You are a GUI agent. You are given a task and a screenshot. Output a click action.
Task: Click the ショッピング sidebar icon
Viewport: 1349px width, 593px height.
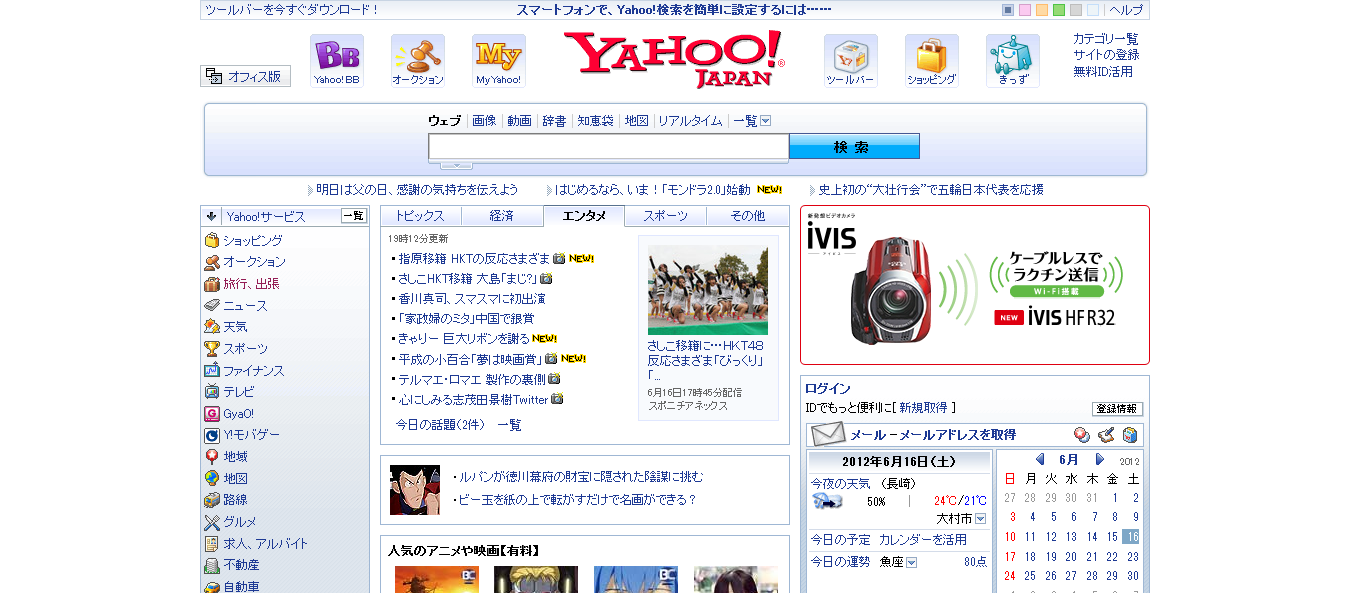tap(212, 241)
